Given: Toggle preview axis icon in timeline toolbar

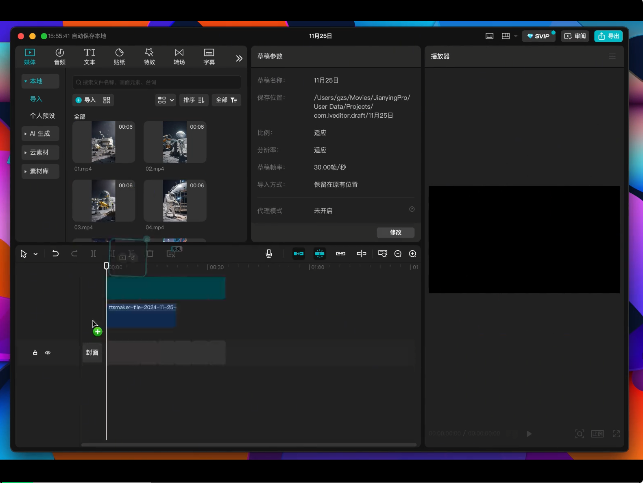Looking at the screenshot, I should click(361, 254).
